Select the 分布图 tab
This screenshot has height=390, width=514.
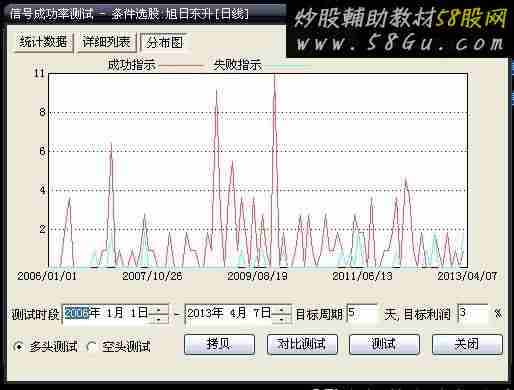[165, 43]
